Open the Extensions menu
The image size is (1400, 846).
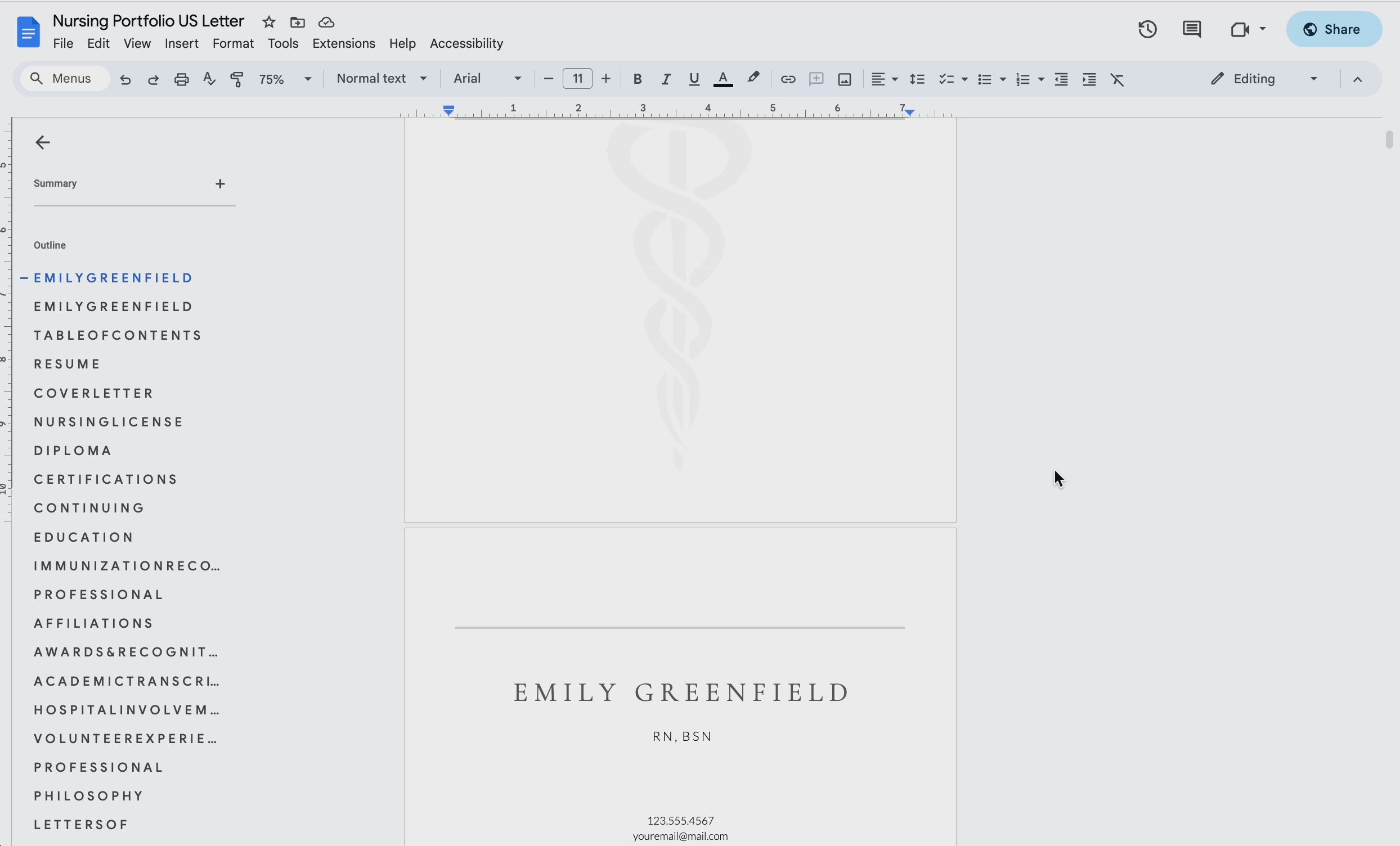tap(343, 44)
